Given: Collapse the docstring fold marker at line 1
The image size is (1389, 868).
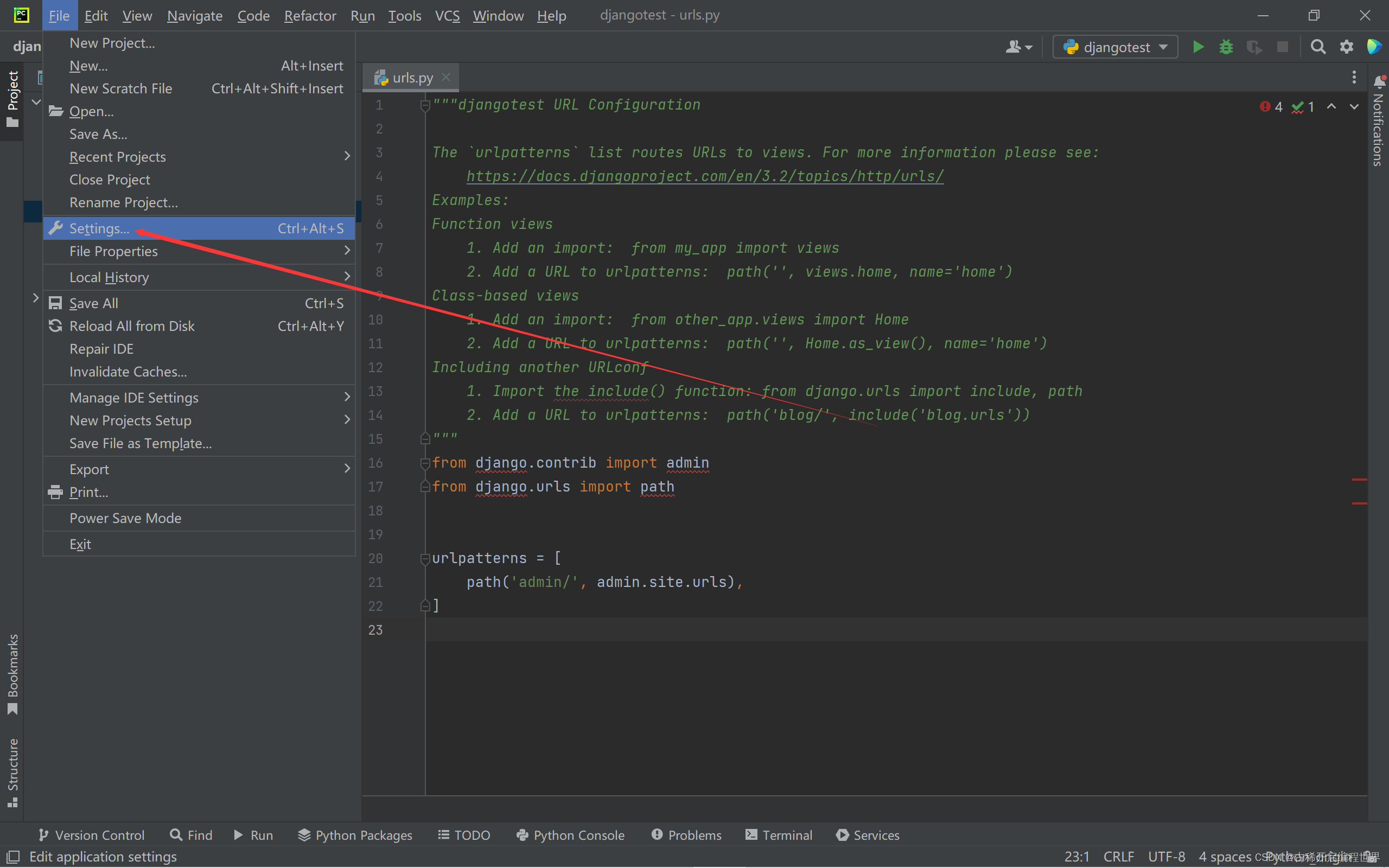Looking at the screenshot, I should [x=425, y=105].
